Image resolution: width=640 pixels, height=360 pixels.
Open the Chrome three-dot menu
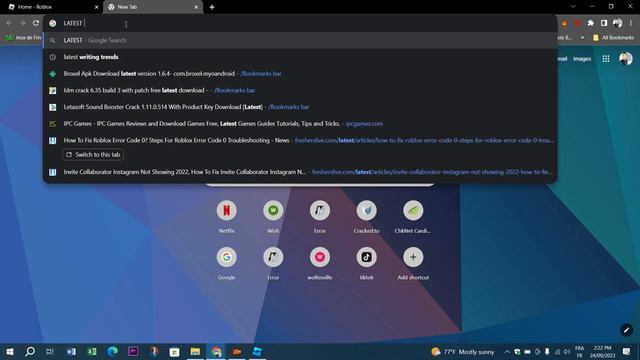point(631,23)
